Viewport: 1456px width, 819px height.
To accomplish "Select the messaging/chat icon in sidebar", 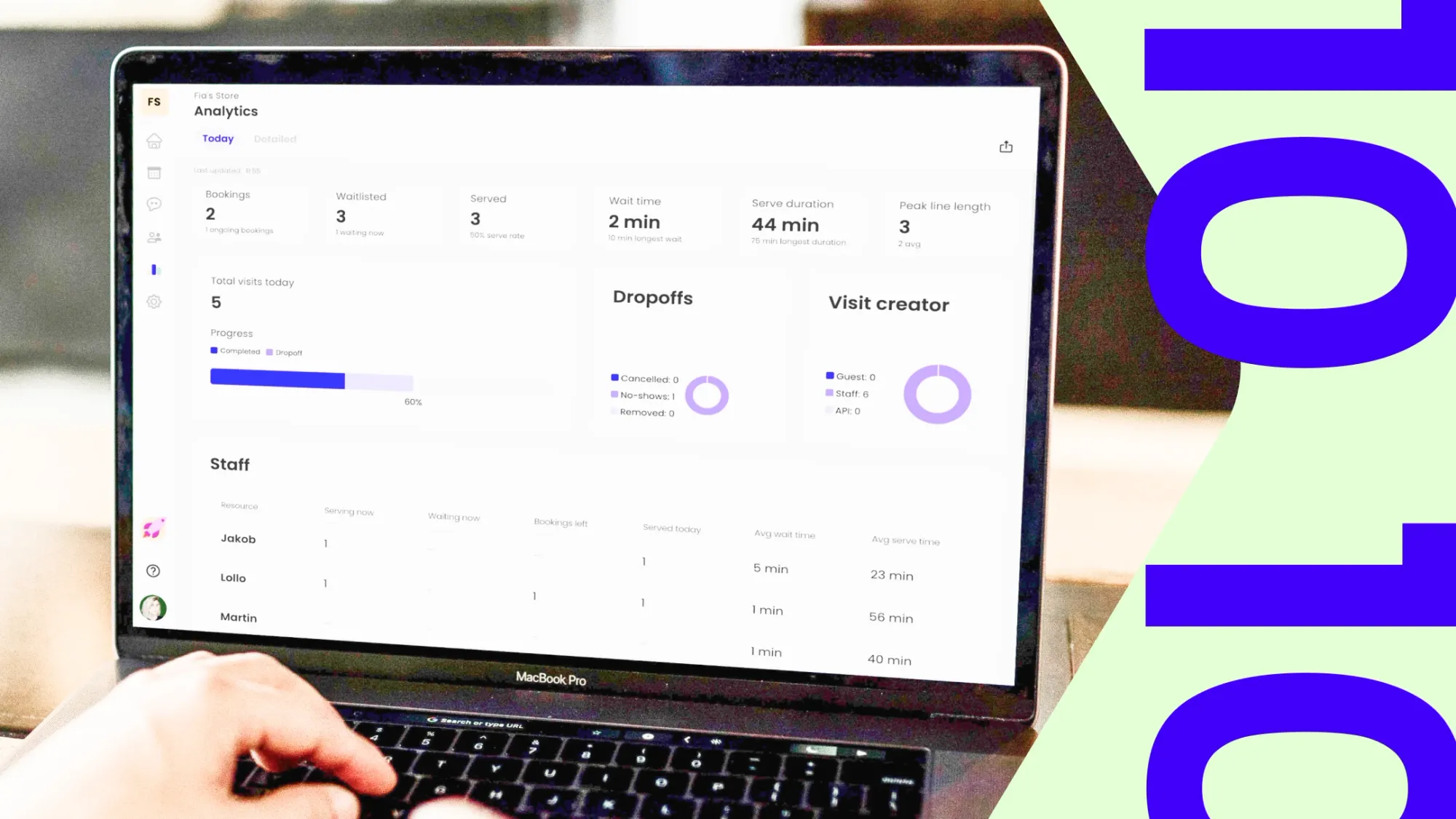I will tap(154, 204).
